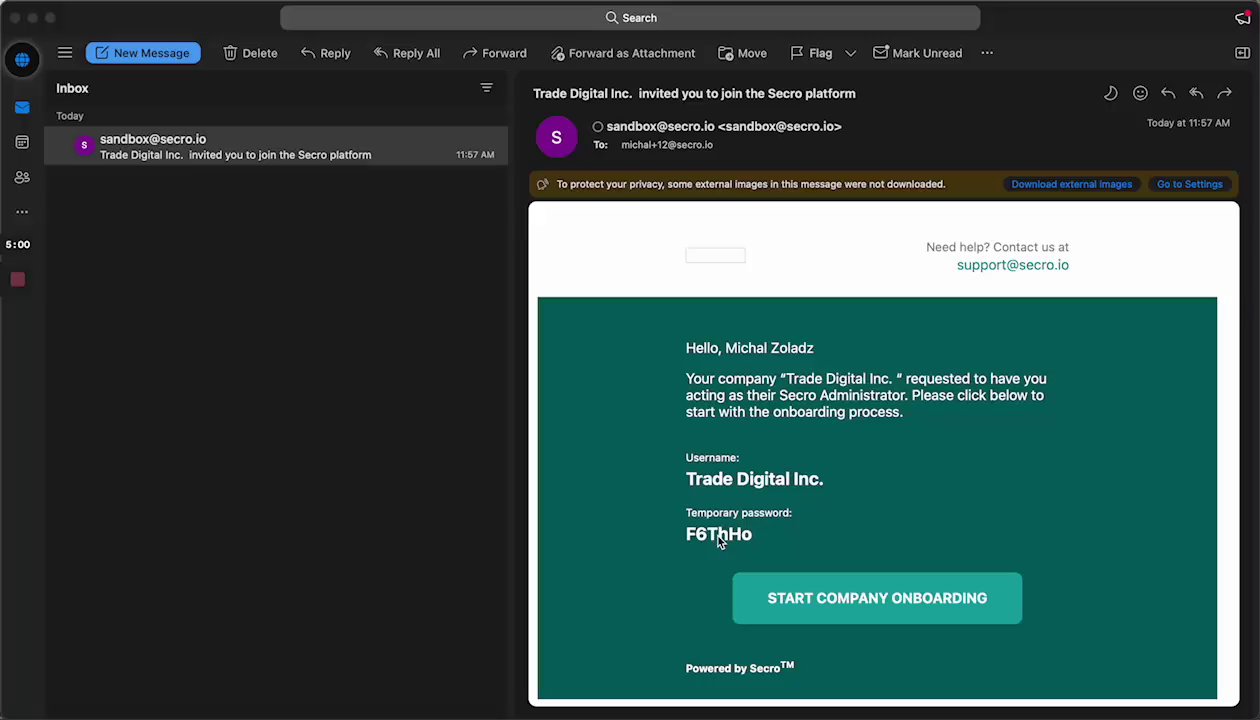Move the message to a folder

743,53
